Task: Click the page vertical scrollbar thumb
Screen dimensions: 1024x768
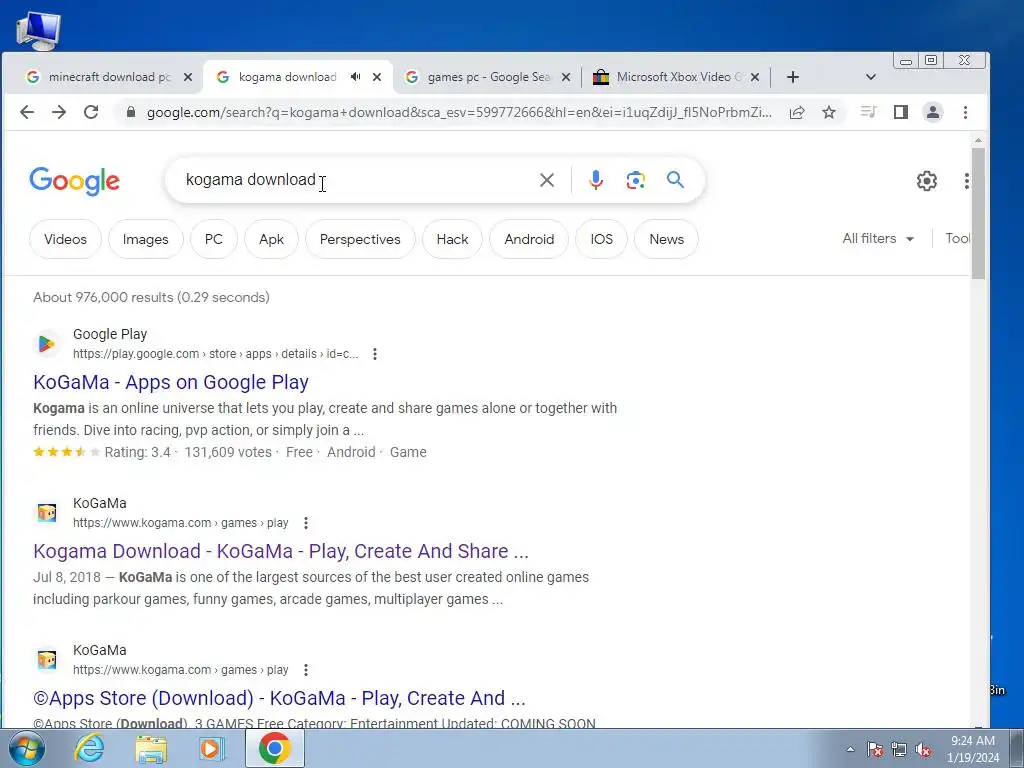Action: 978,214
